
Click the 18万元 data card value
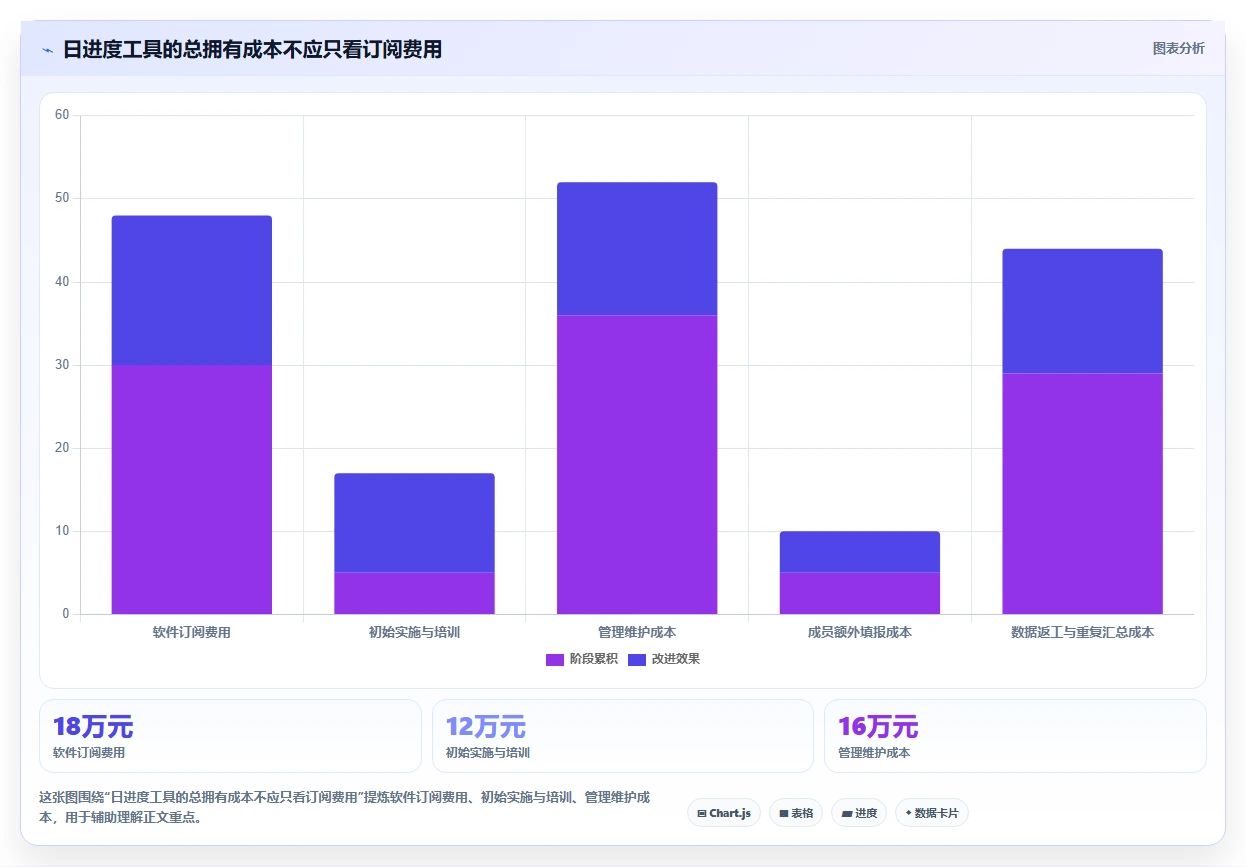coord(93,727)
